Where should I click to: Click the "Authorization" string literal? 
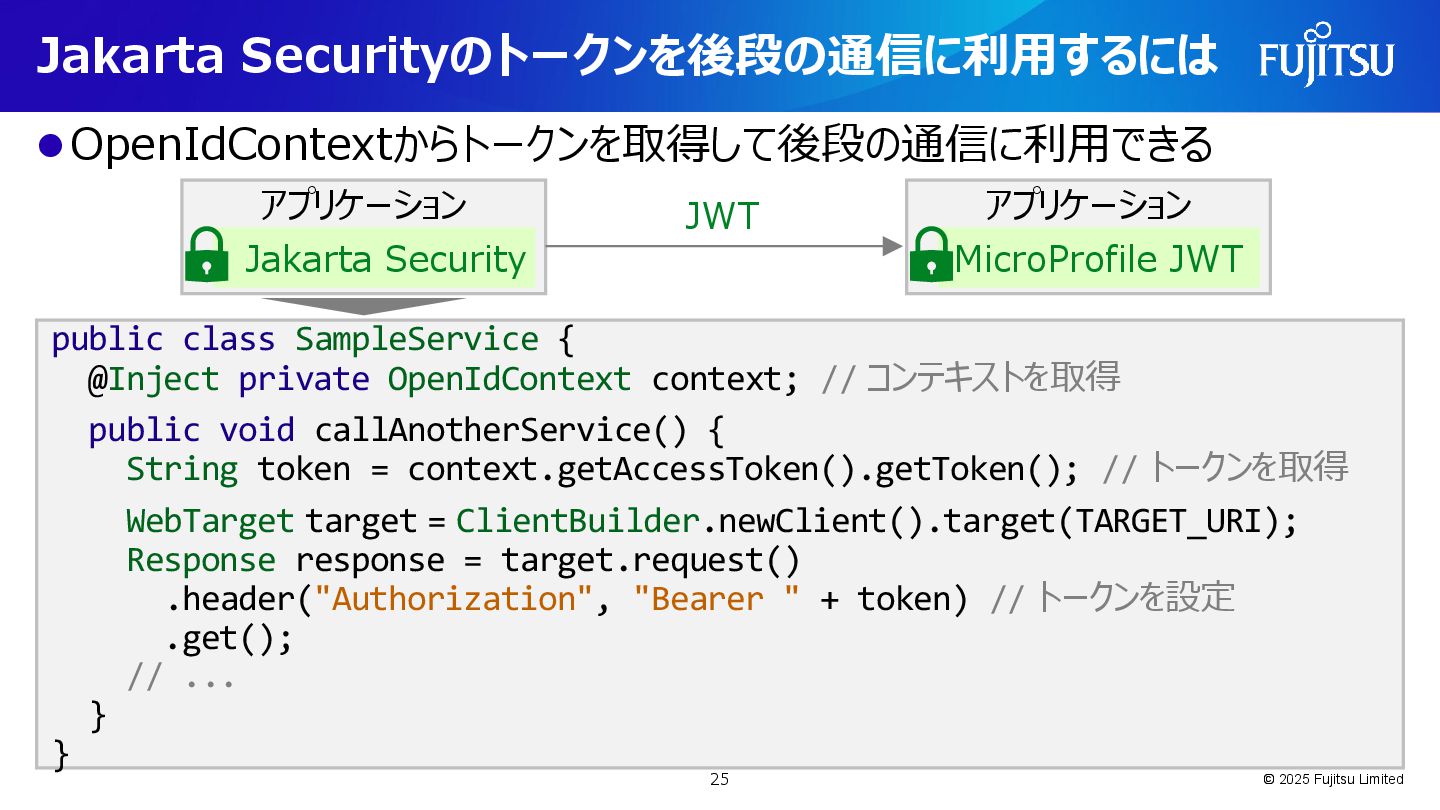(x=453, y=598)
